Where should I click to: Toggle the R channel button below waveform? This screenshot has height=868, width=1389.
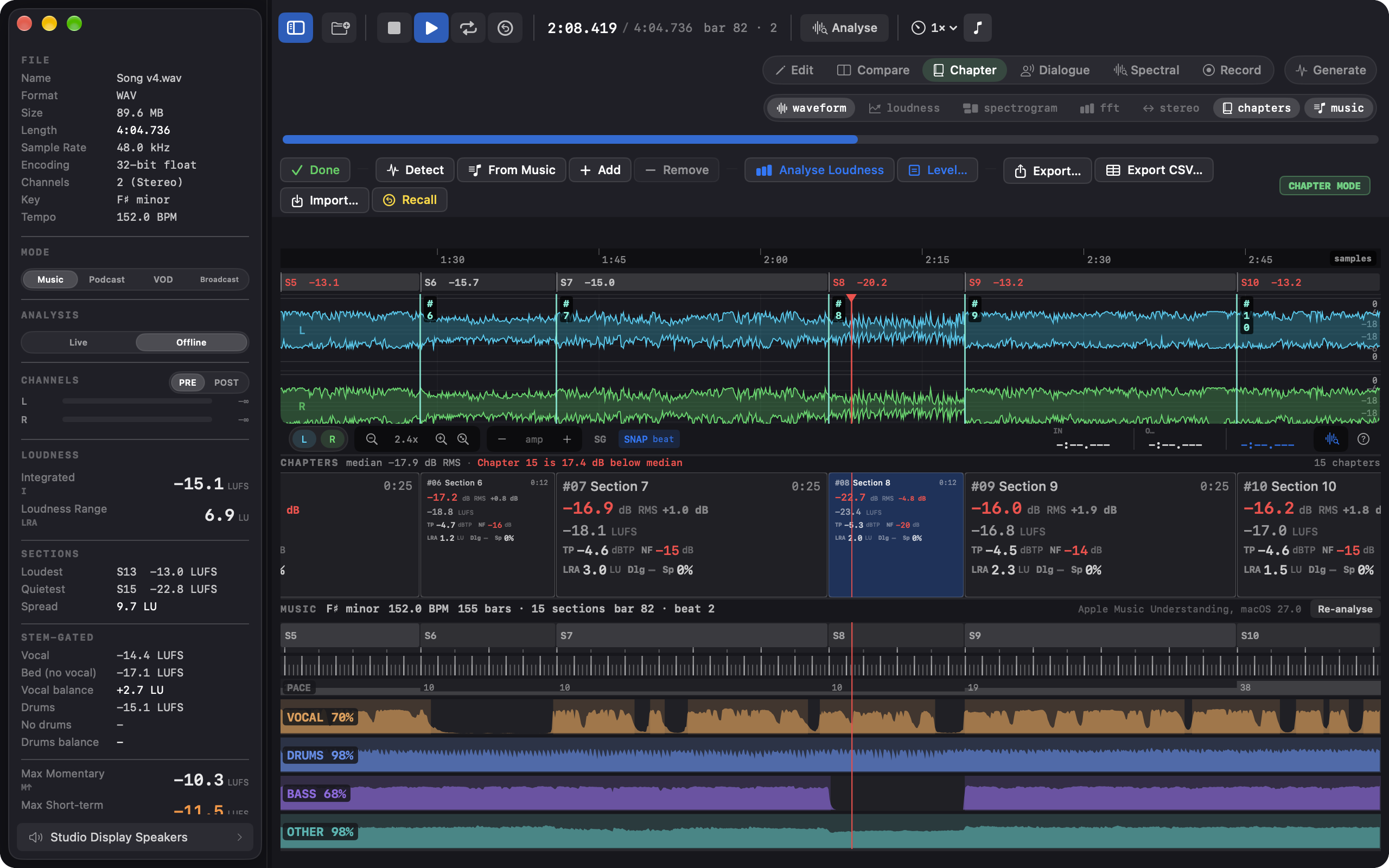pyautogui.click(x=332, y=439)
